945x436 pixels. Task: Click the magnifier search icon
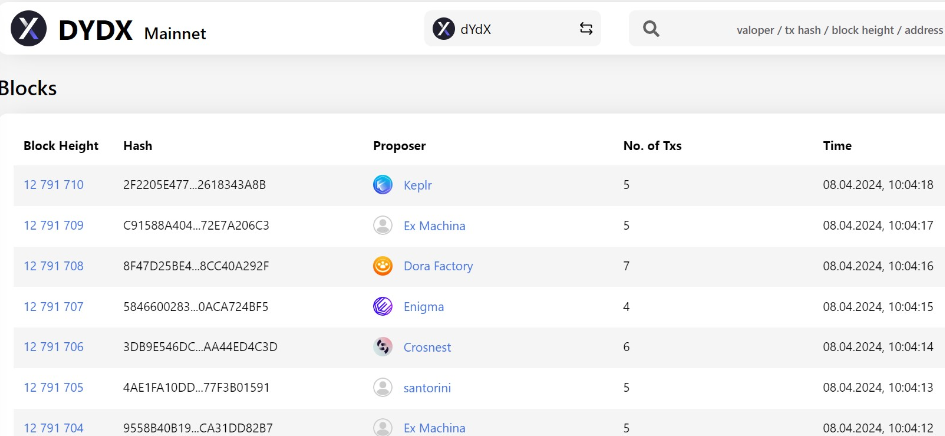point(651,28)
